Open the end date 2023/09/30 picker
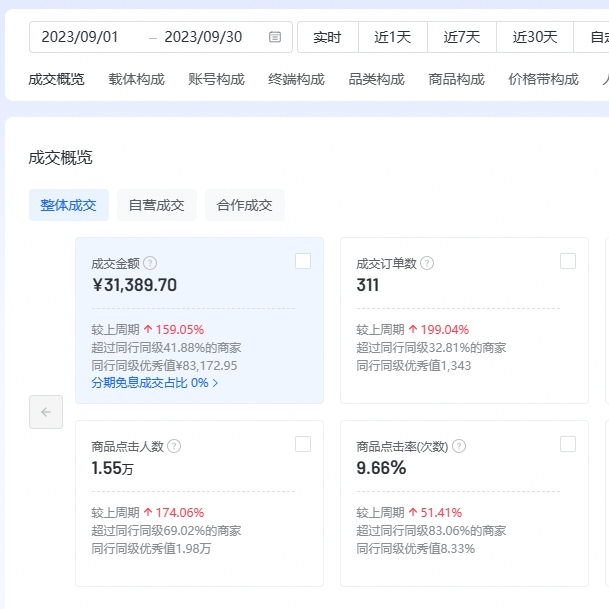The width and height of the screenshot is (609, 609). tap(203, 37)
